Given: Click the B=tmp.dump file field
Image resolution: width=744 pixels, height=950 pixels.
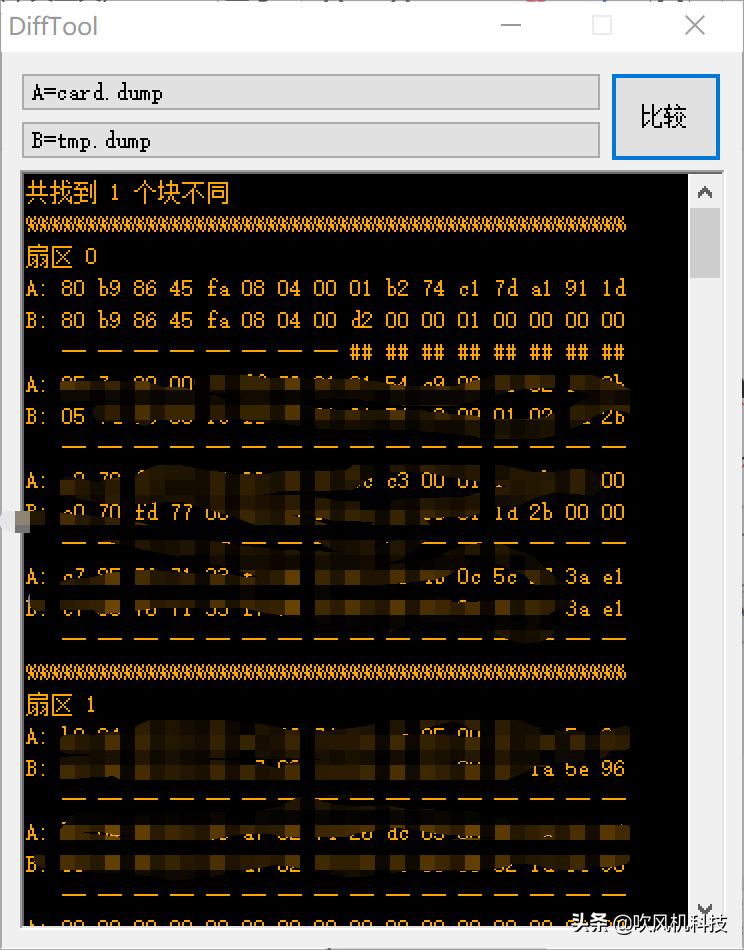Looking at the screenshot, I should [x=310, y=141].
